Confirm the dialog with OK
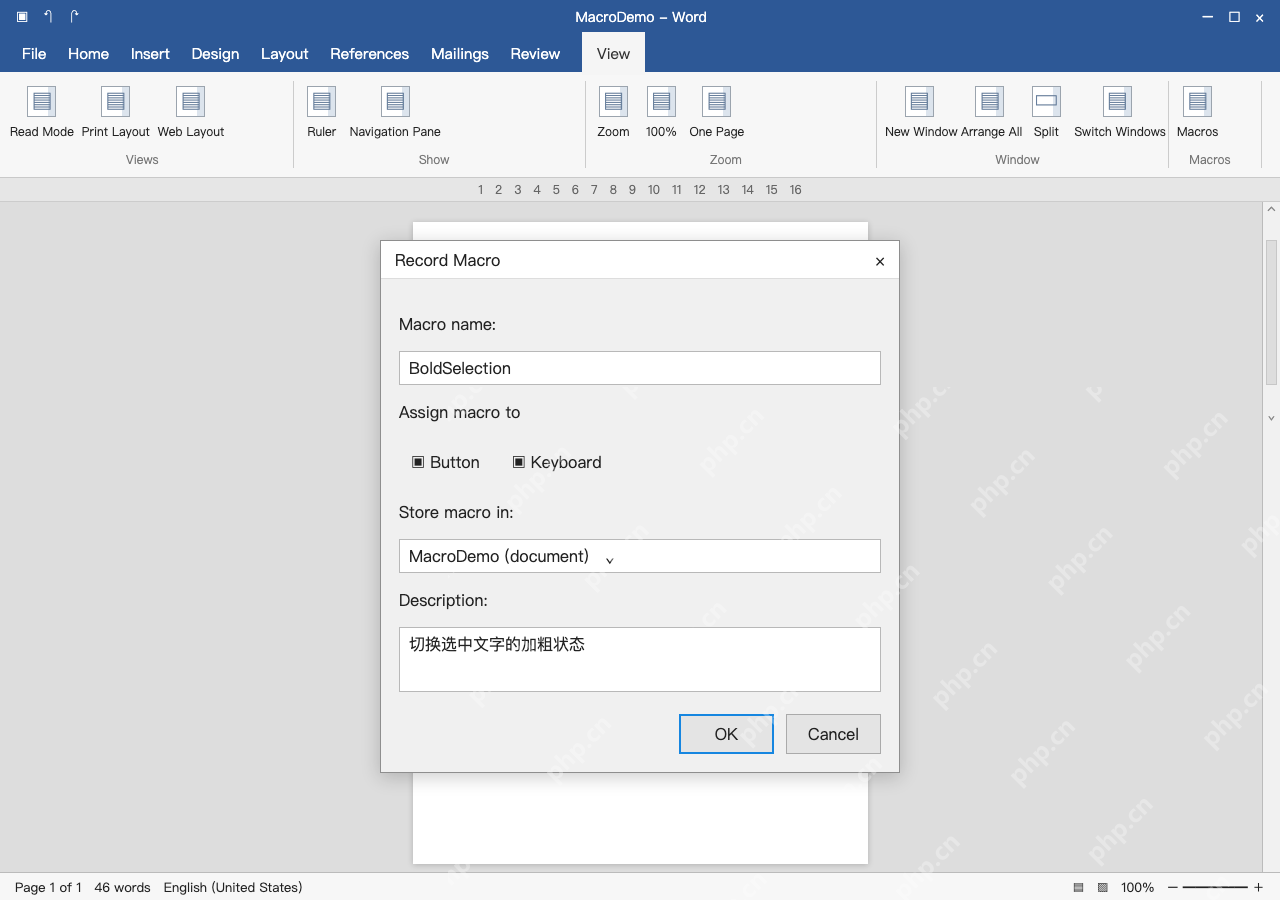This screenshot has height=900, width=1280. [x=726, y=734]
